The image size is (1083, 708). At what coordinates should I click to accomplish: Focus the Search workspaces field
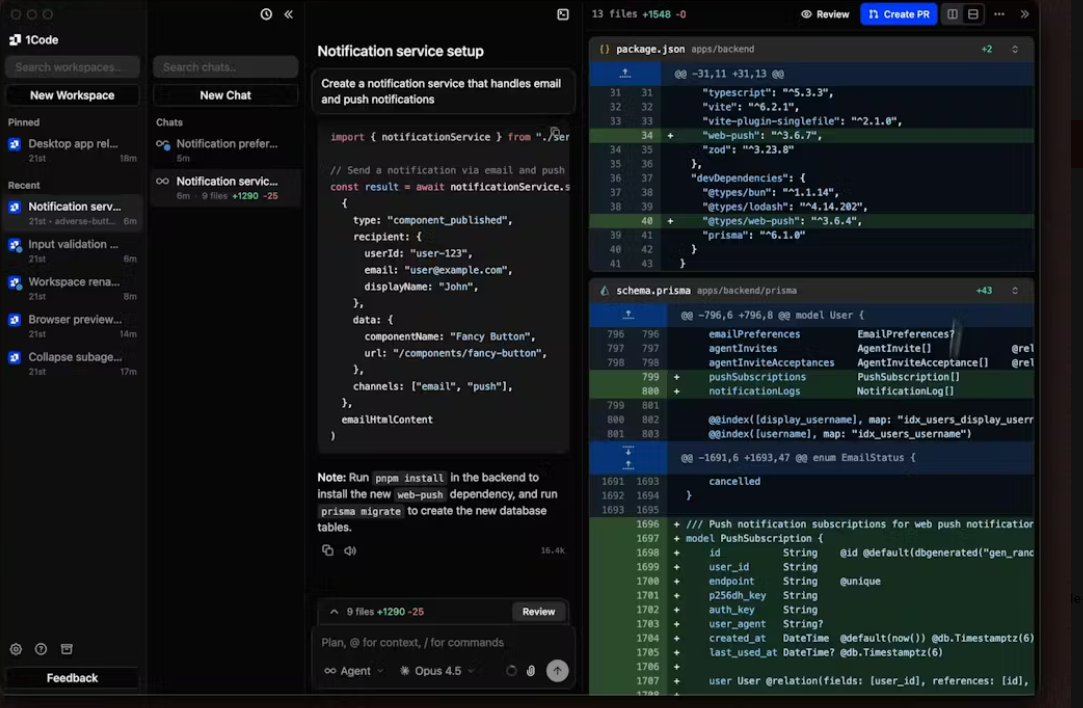tap(72, 67)
